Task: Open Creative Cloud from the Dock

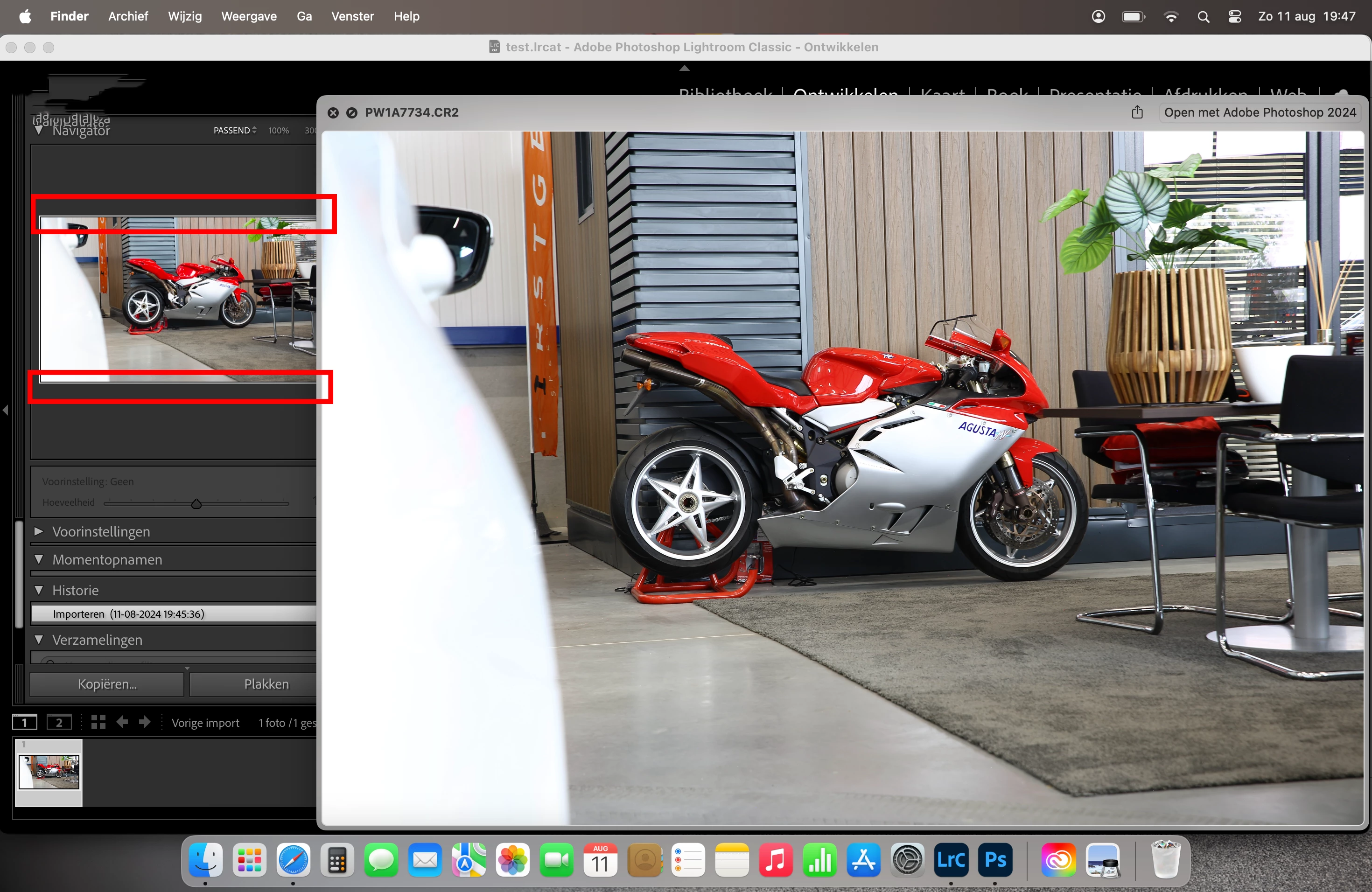Action: pos(1058,860)
